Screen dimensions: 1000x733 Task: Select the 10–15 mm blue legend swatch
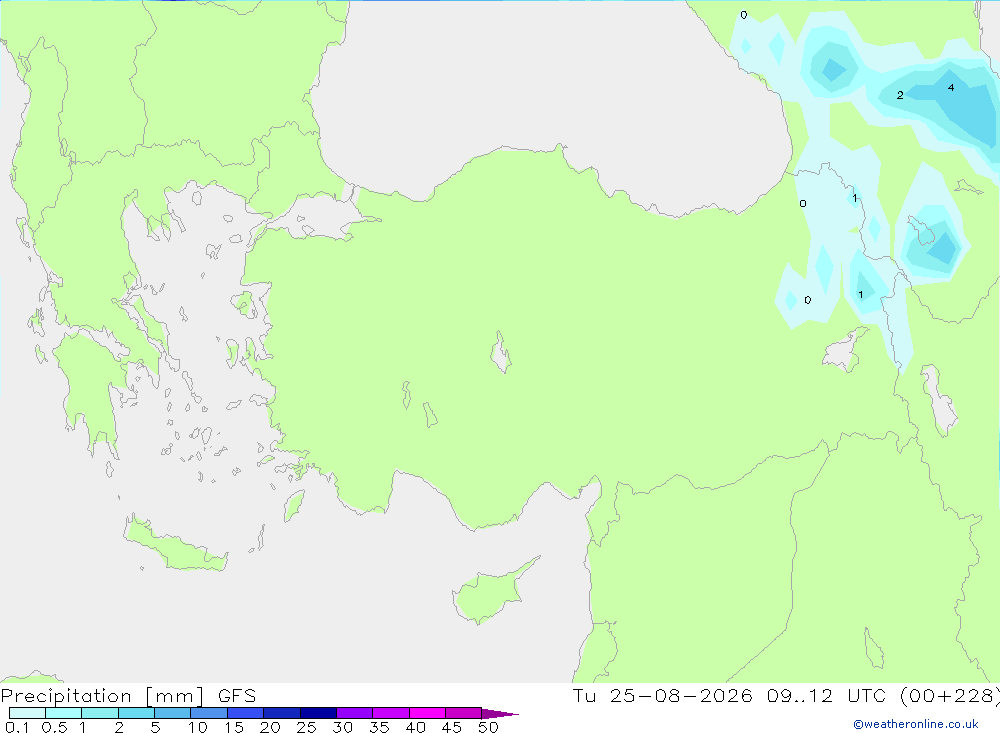click(209, 713)
